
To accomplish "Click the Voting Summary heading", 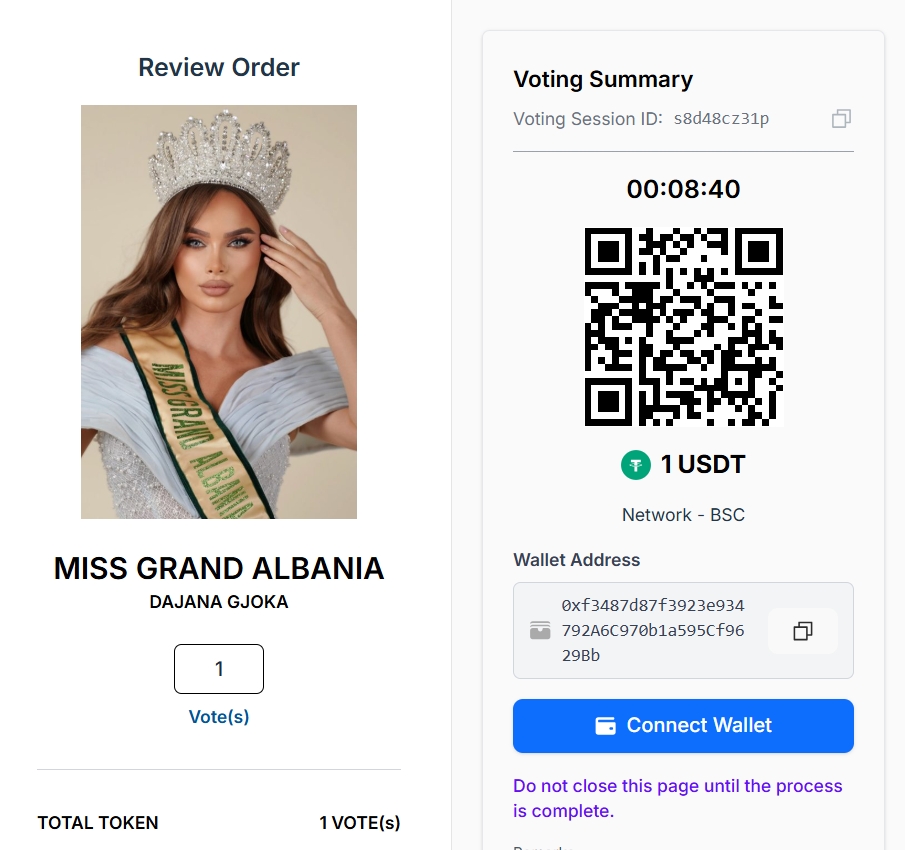I will pos(603,80).
